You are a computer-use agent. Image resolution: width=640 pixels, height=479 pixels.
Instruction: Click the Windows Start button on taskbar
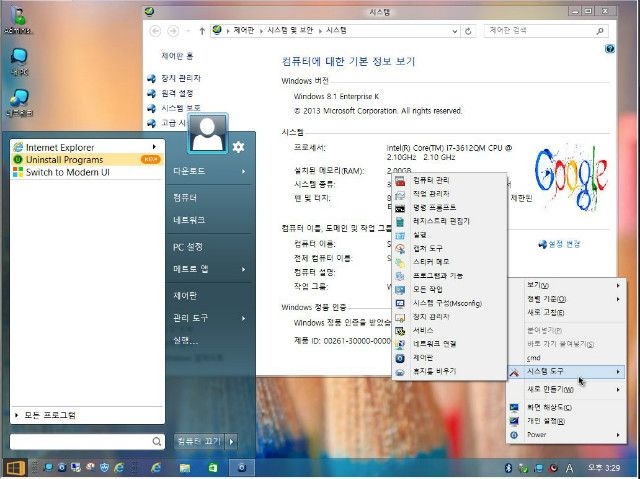[x=15, y=468]
